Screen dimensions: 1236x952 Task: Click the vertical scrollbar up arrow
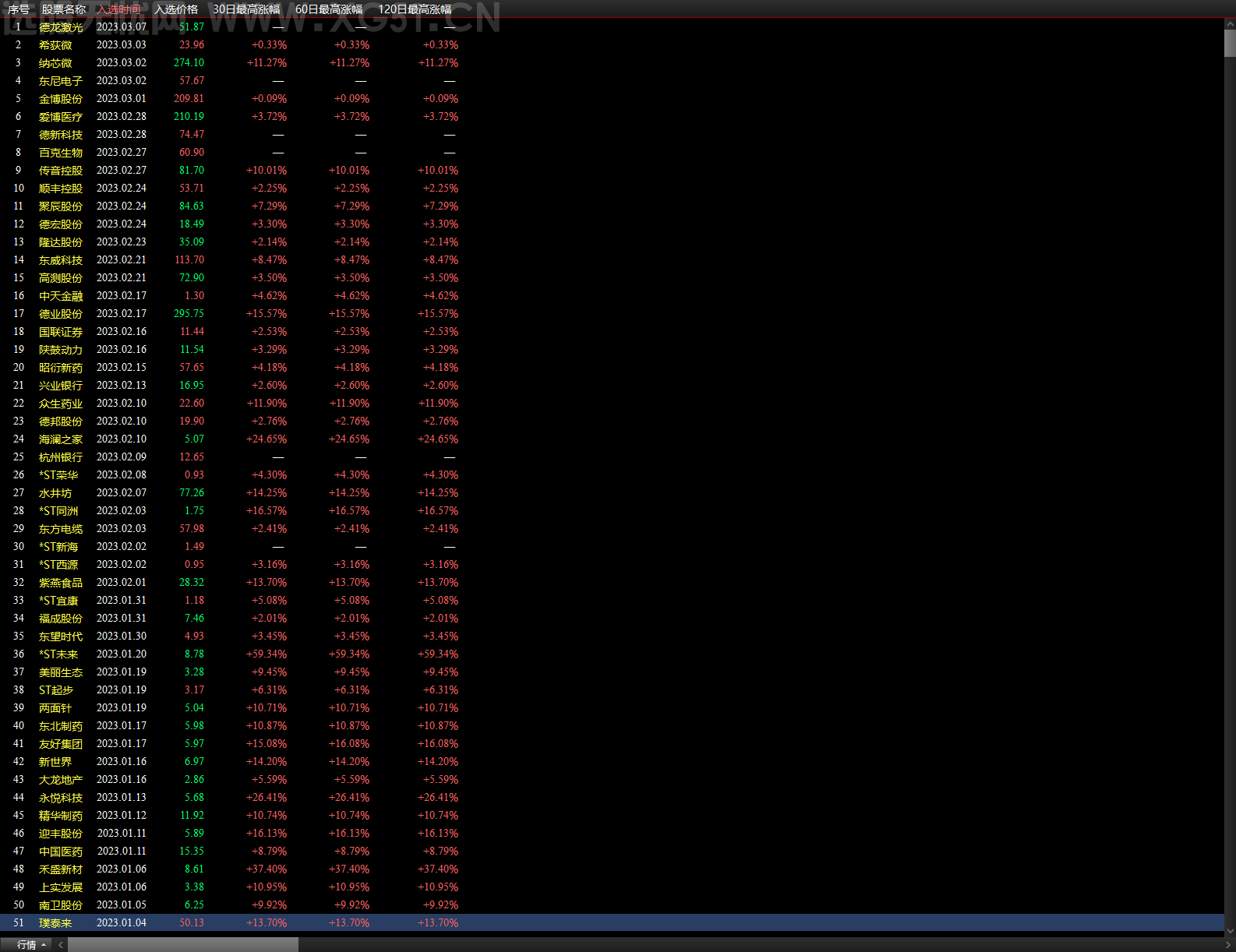point(1230,24)
